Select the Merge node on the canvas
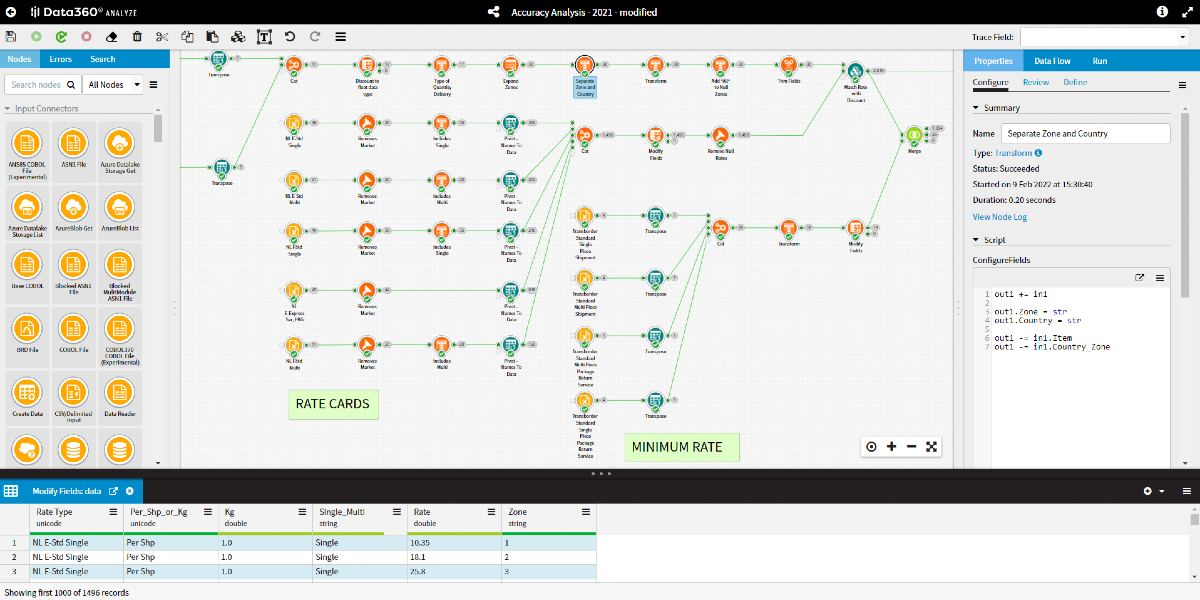1200x600 pixels. 916,135
